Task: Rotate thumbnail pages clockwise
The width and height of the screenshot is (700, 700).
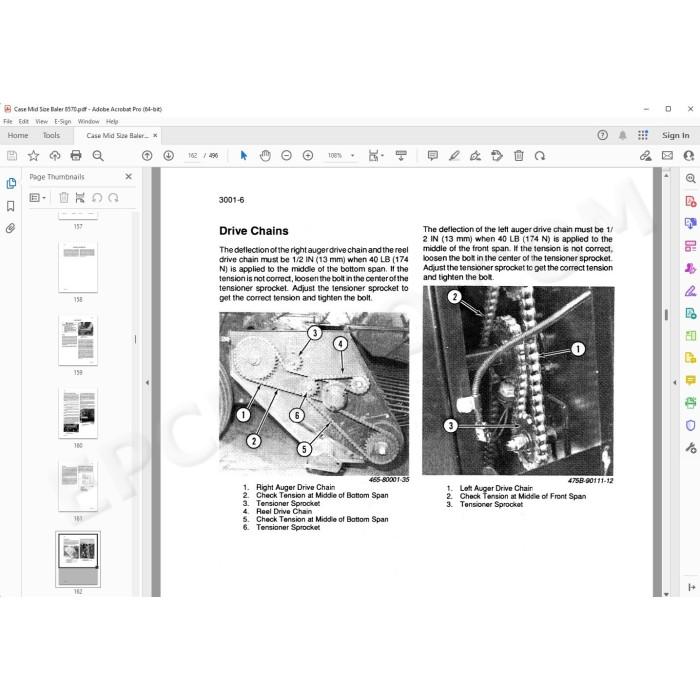Action: 113,197
